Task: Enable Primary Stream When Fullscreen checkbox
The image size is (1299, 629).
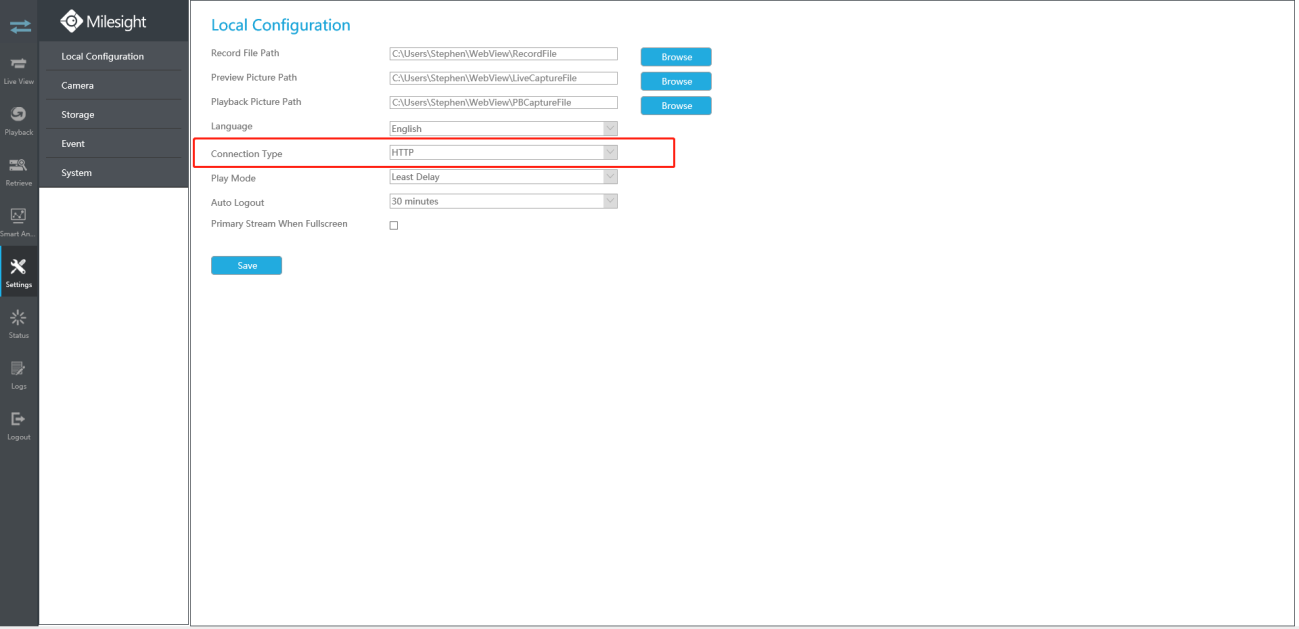Action: 393,226
